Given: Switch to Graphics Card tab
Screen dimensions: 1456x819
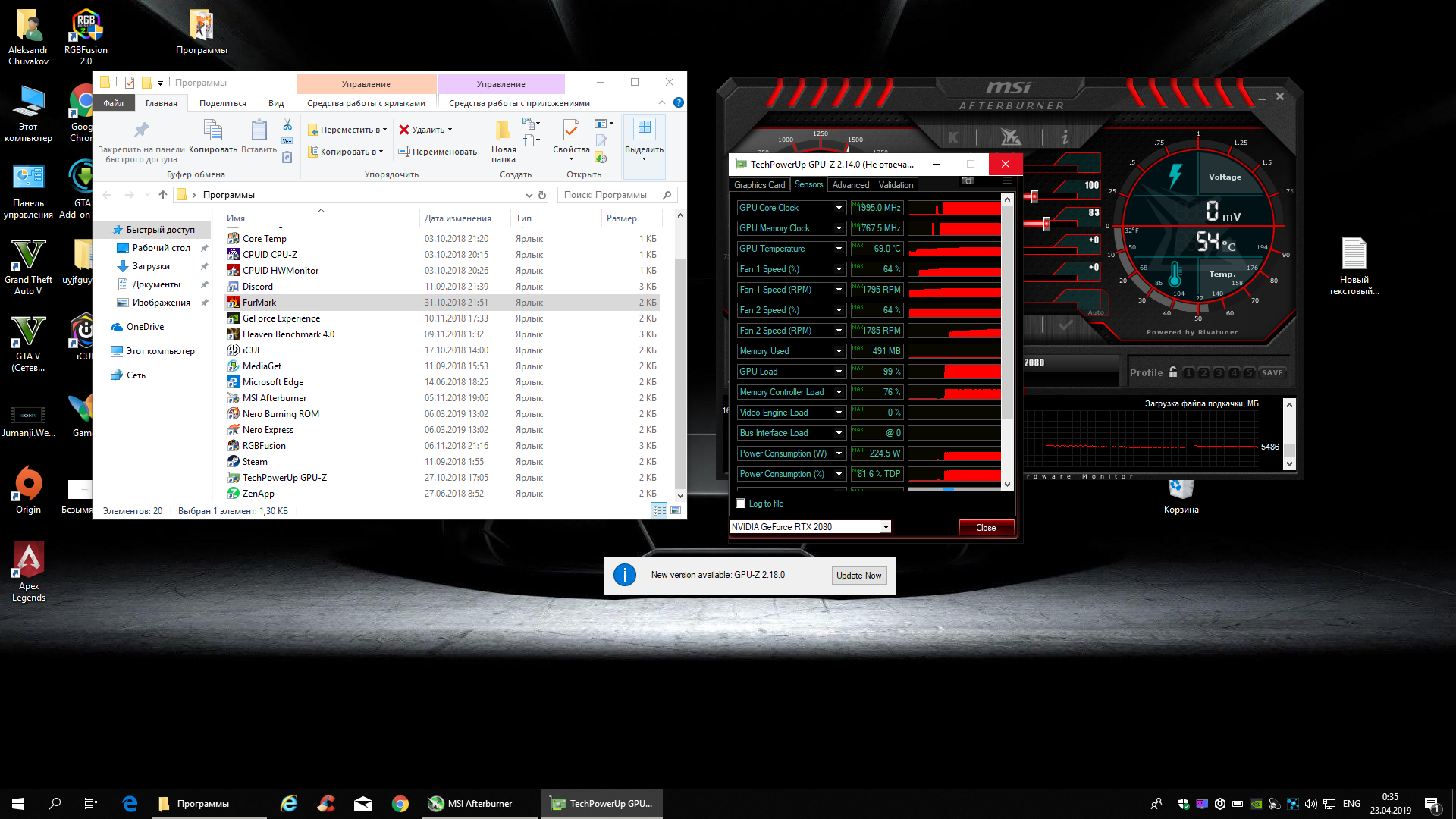Looking at the screenshot, I should 759,185.
